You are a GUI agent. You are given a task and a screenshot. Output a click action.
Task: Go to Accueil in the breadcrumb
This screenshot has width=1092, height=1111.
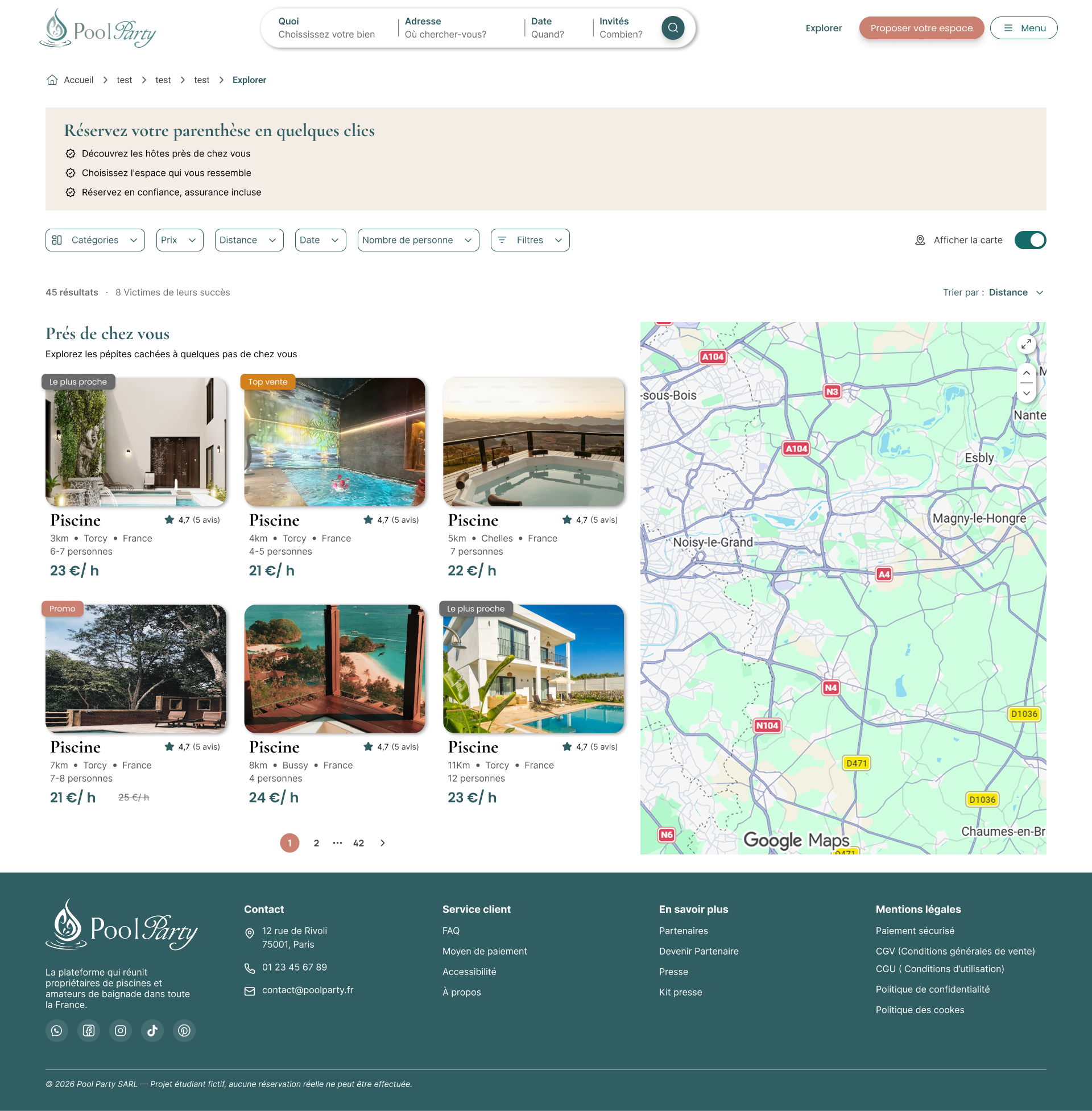coord(78,80)
